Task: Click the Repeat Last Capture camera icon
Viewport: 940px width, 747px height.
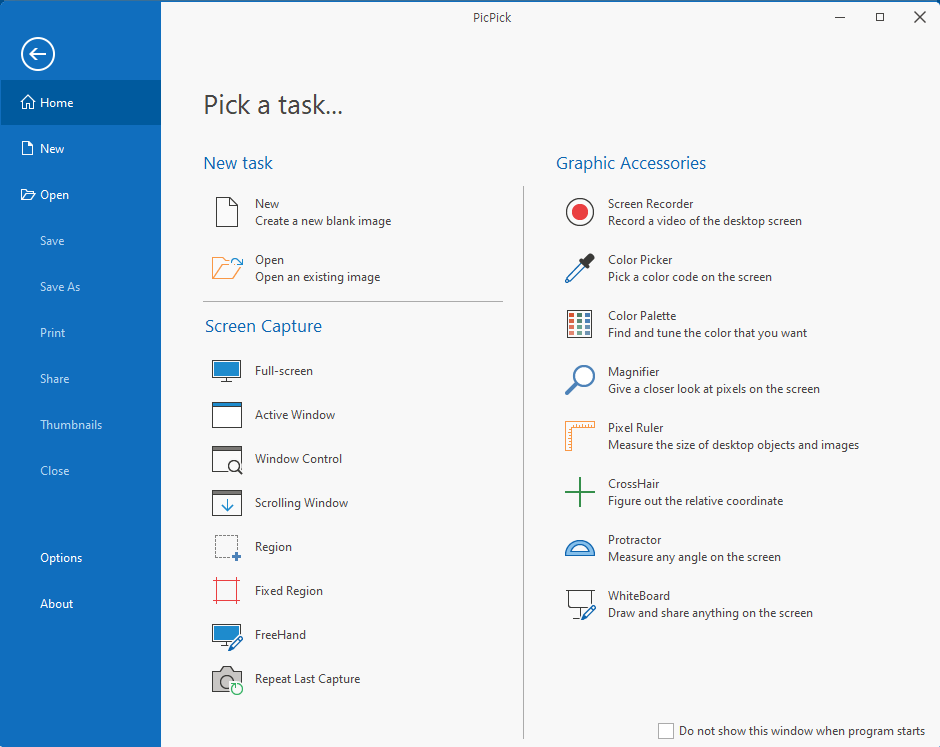Action: (227, 680)
